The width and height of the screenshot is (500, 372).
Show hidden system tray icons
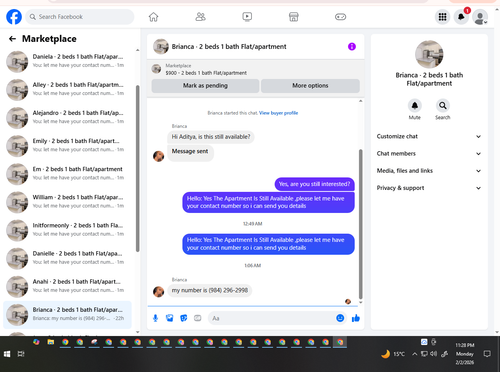(414, 354)
